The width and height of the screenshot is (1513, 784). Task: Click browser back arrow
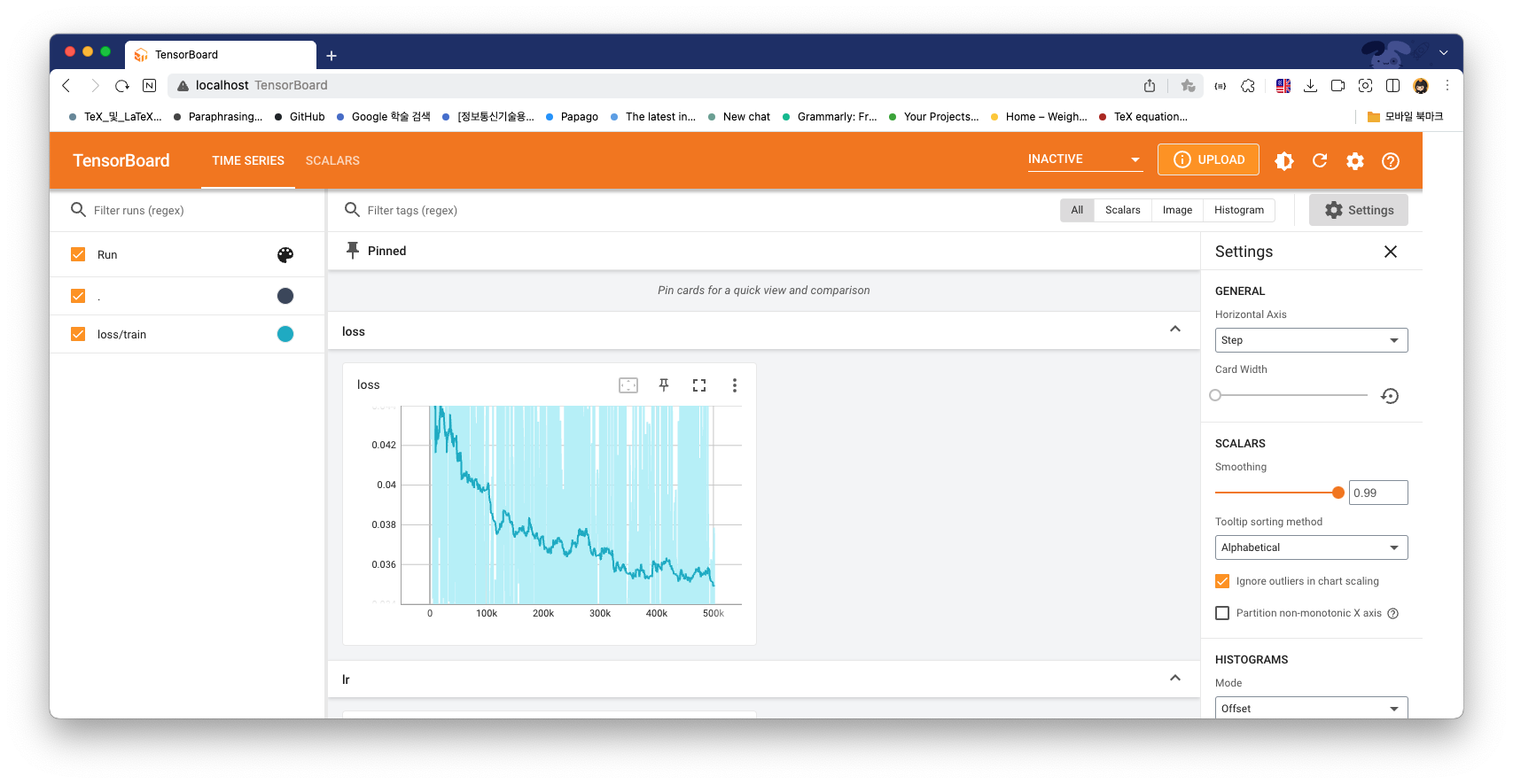66,85
